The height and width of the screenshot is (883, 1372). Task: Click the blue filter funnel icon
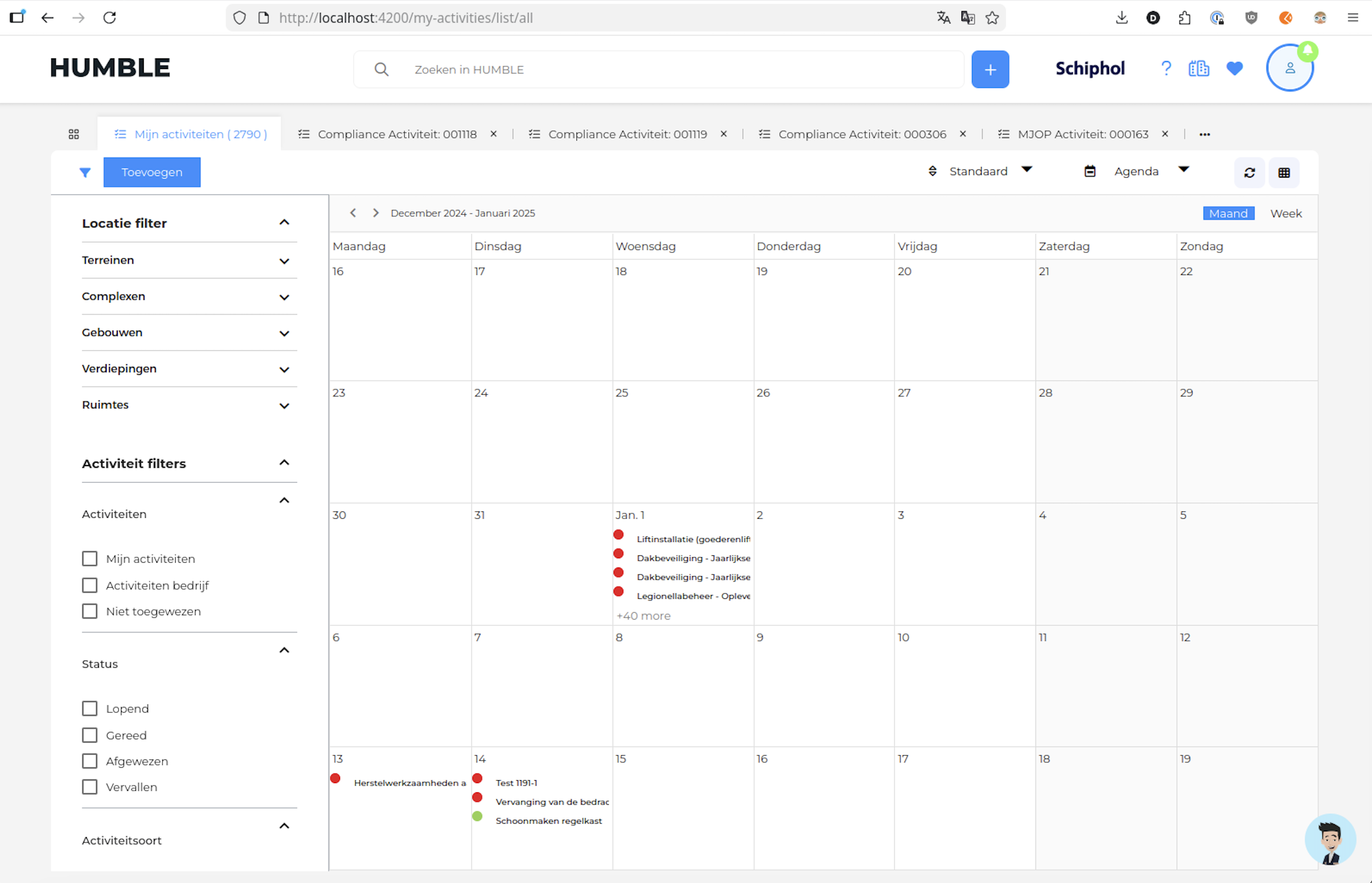85,173
